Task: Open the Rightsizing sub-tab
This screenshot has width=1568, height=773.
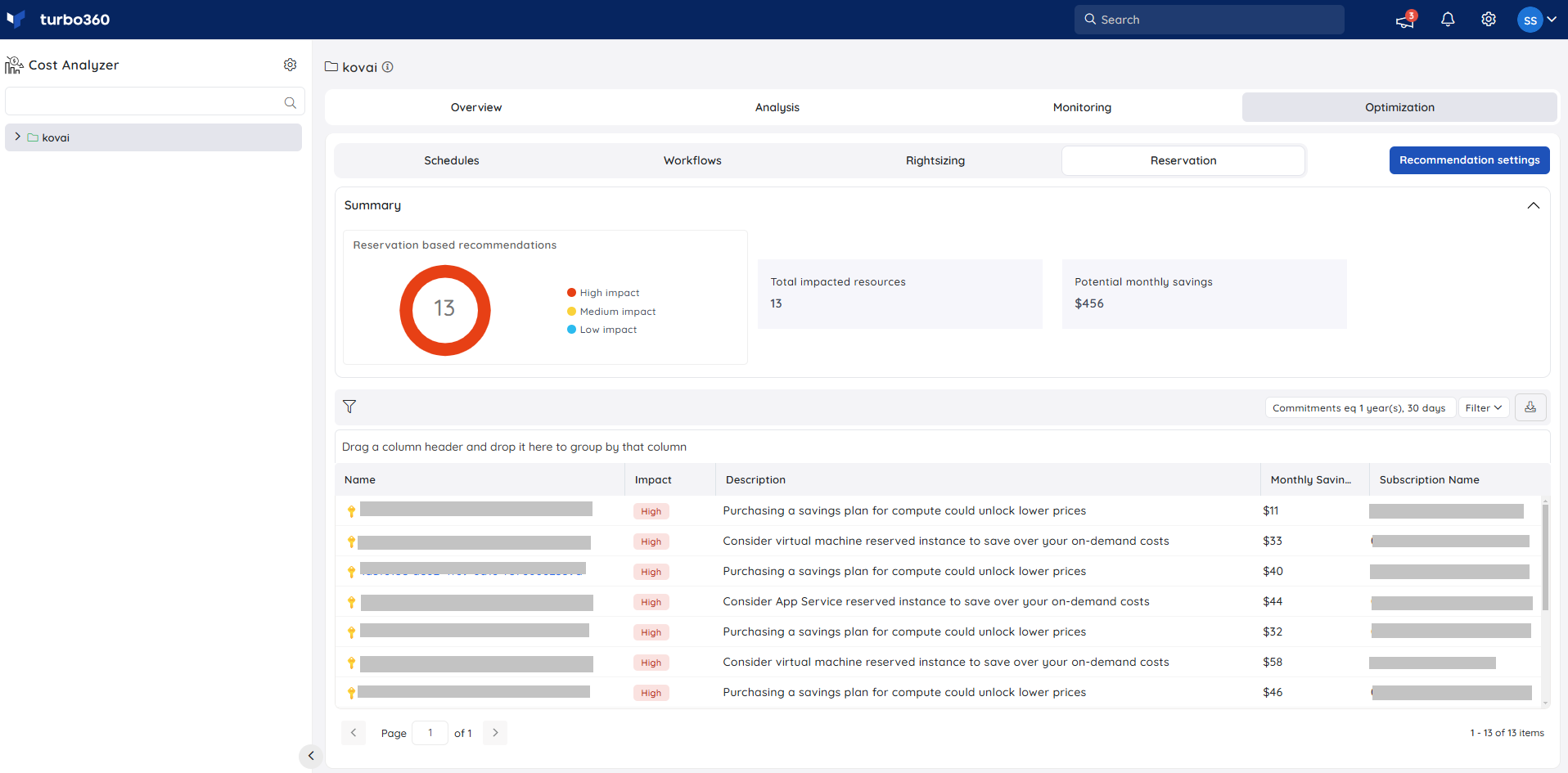Action: 935,160
